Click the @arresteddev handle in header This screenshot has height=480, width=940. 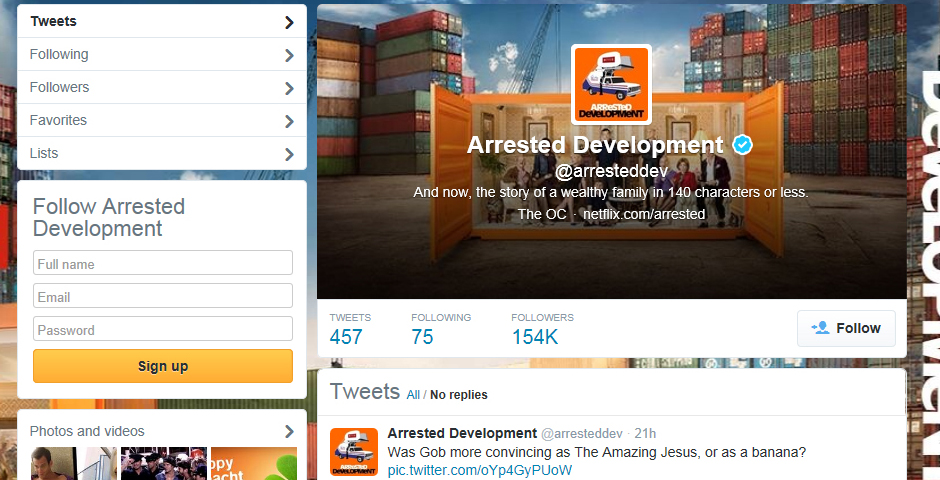(x=611, y=171)
